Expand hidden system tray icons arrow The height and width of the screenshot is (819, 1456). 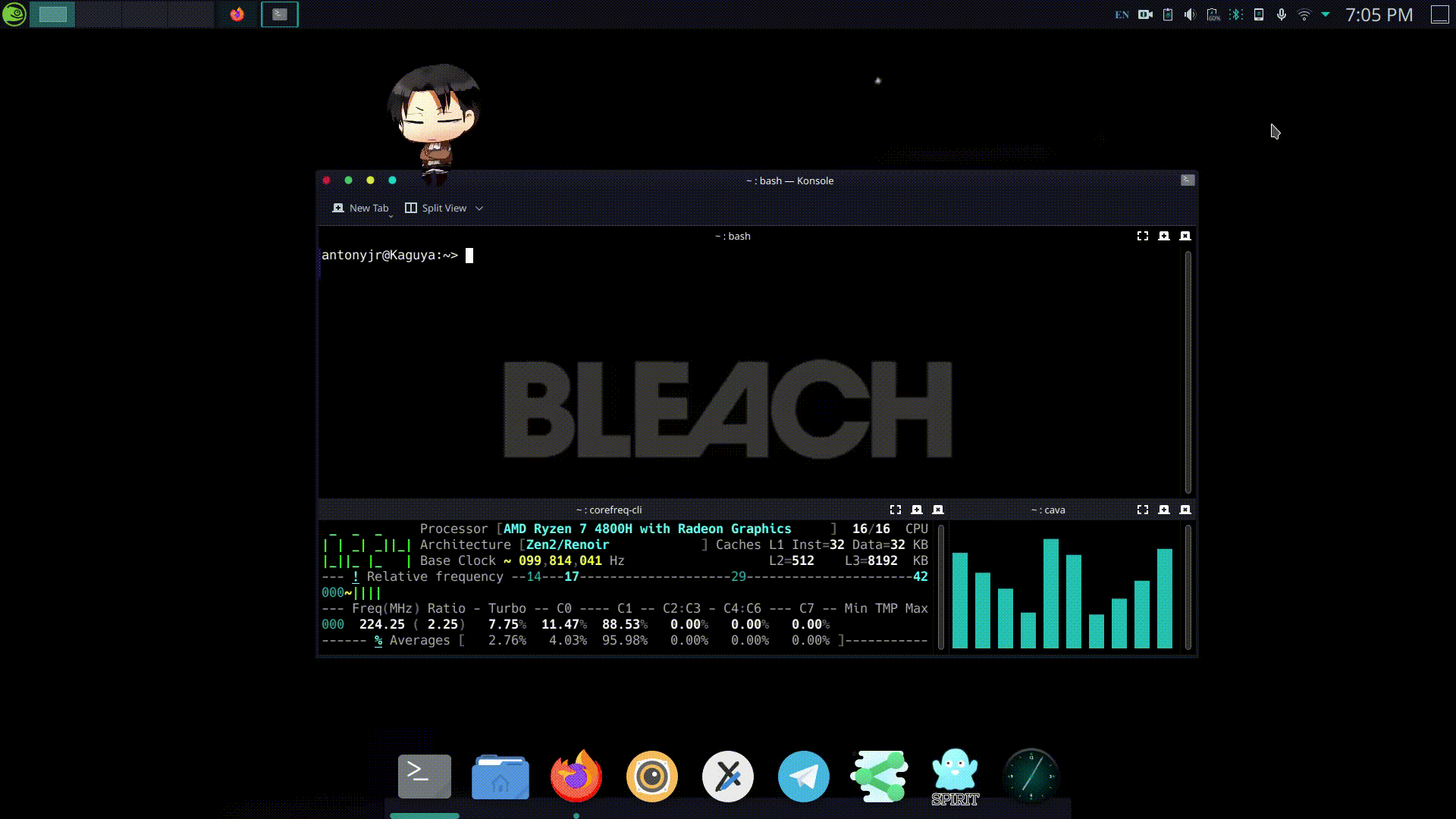click(x=1326, y=14)
